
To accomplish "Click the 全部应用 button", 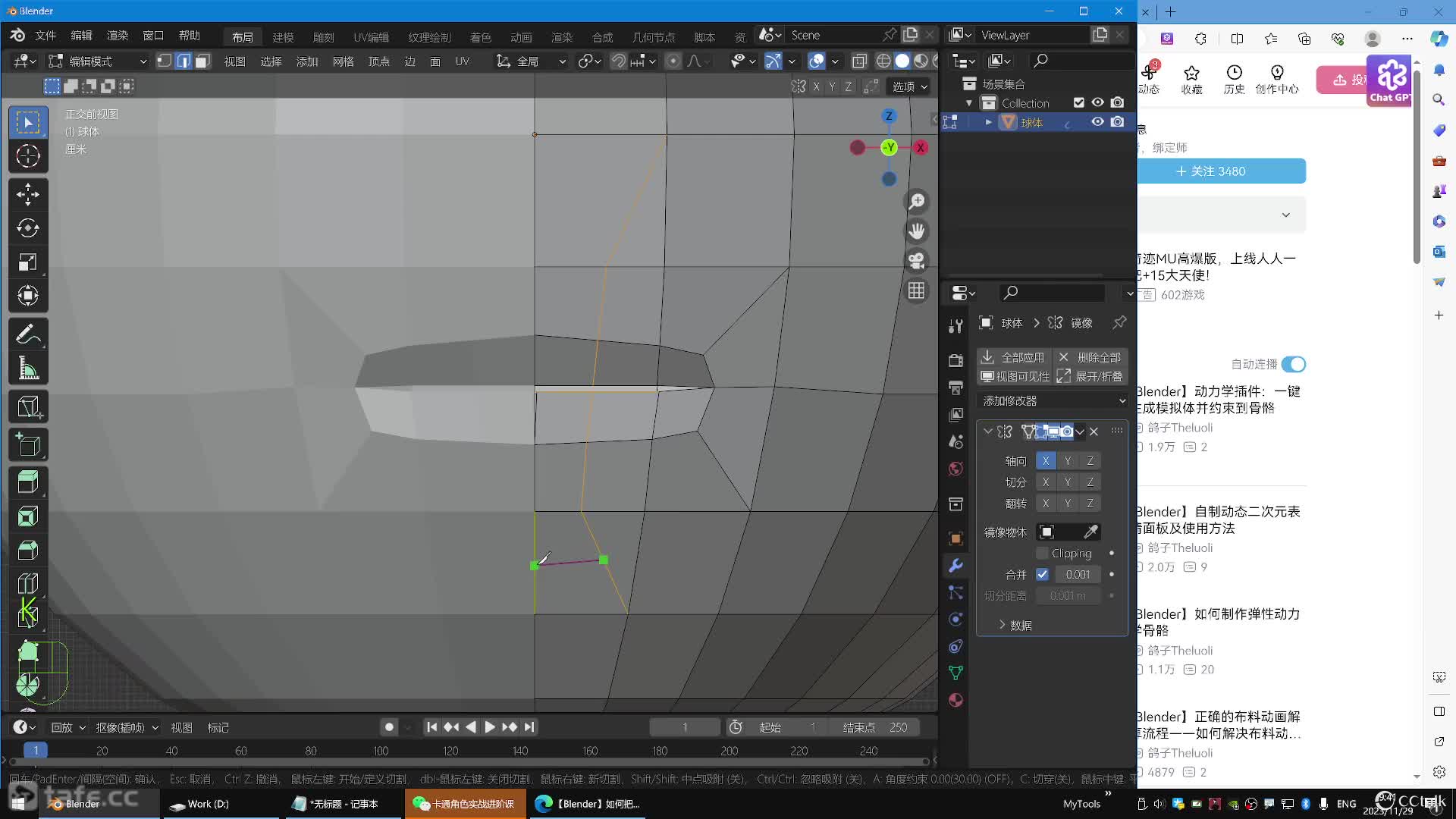I will tap(1013, 357).
